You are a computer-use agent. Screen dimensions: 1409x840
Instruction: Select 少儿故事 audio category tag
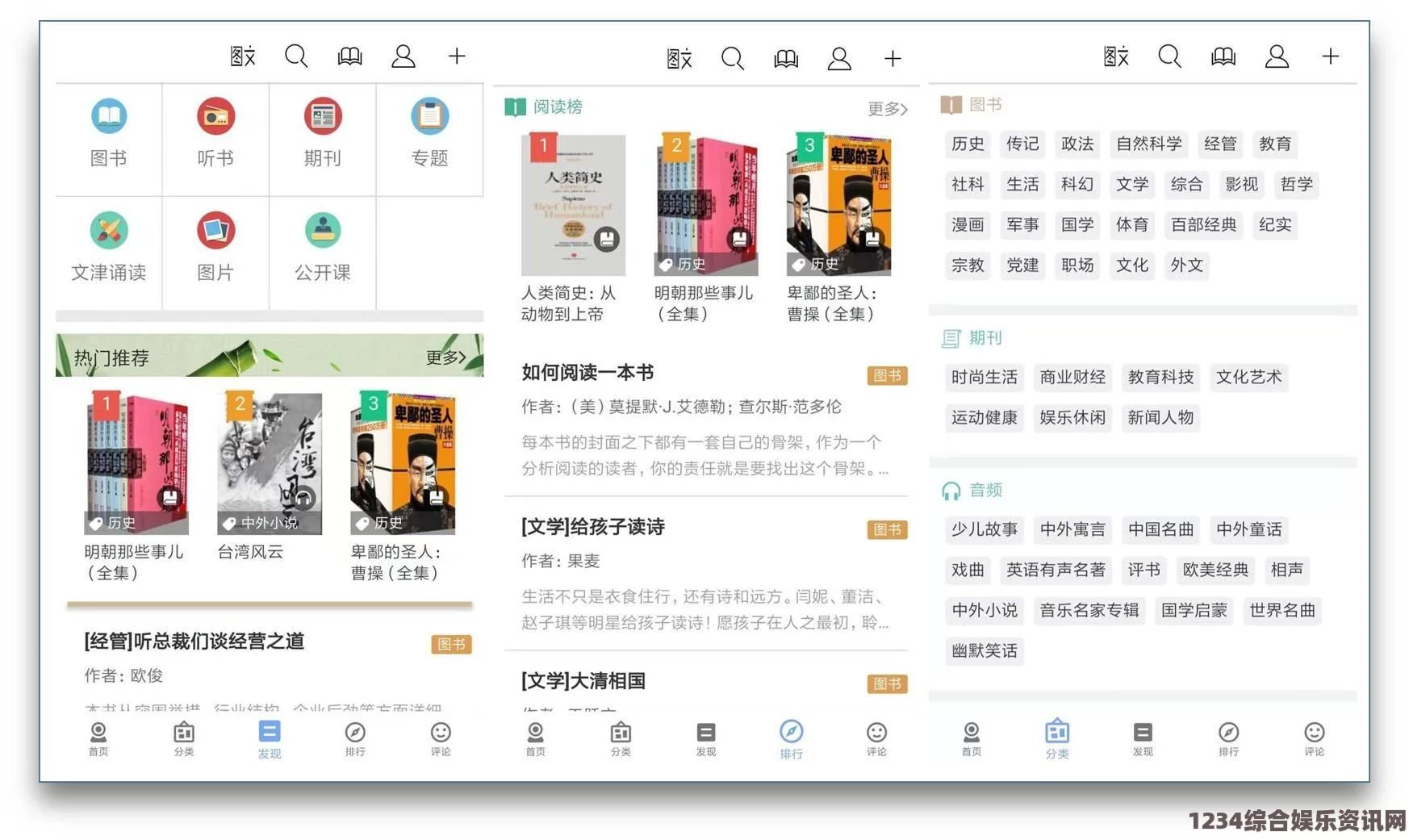pos(985,529)
